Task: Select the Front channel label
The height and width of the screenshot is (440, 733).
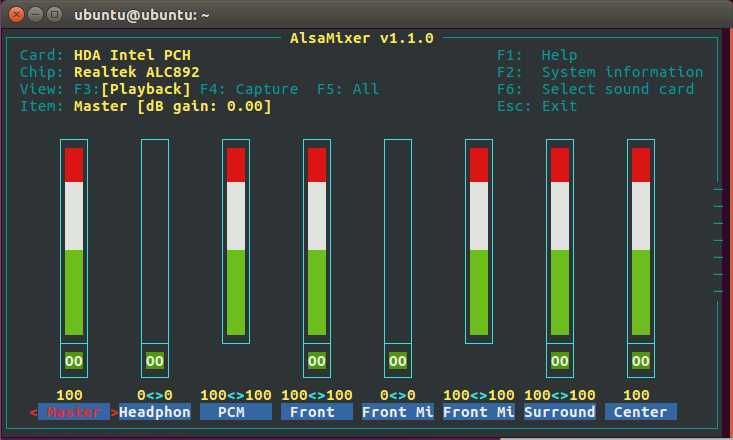Action: tap(317, 412)
